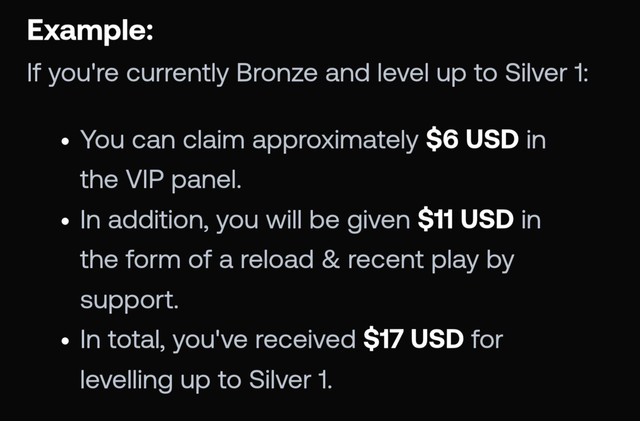Click the bold "$11 USD" amount
The image size is (640, 421).
click(466, 220)
